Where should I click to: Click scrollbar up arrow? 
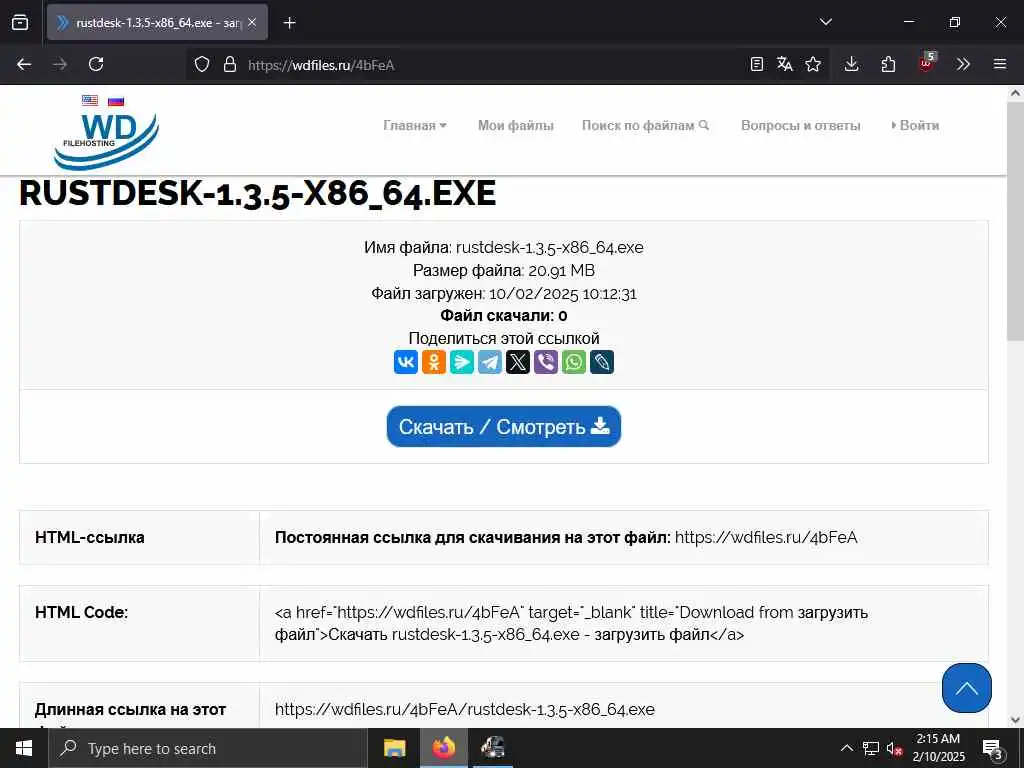(x=1015, y=93)
